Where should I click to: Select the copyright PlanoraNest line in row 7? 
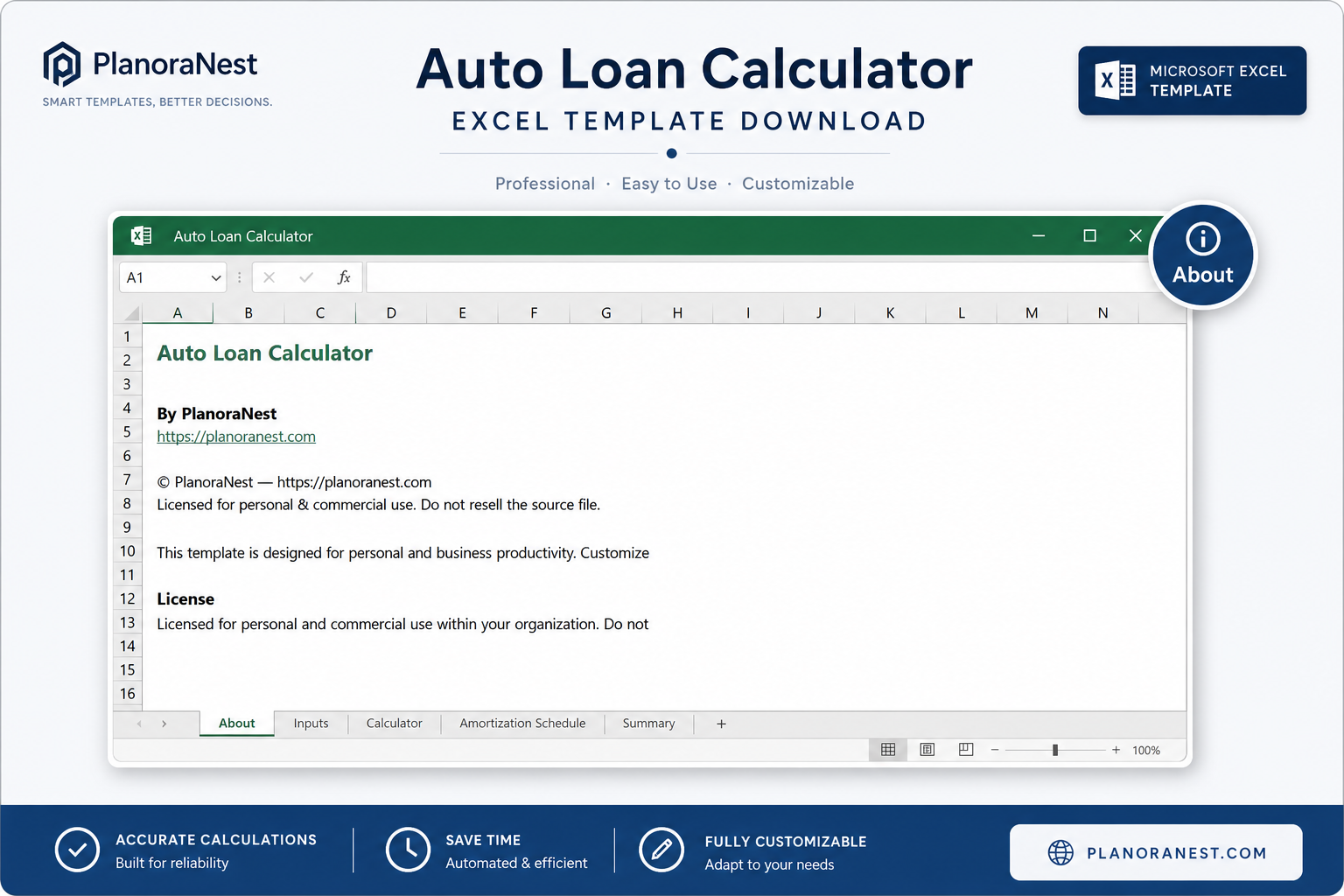(x=294, y=482)
